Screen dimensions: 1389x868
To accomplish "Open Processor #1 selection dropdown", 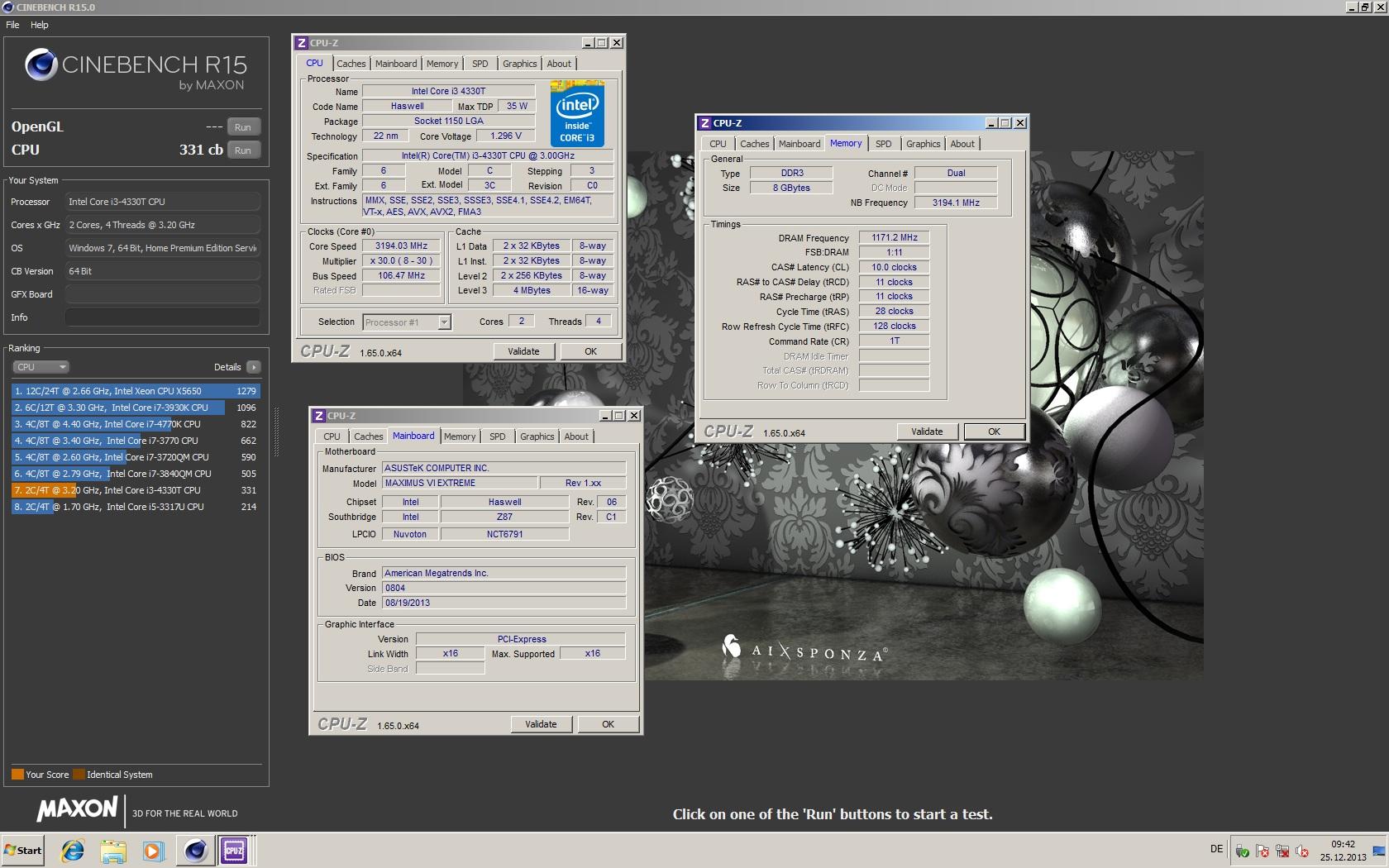I will coord(407,322).
